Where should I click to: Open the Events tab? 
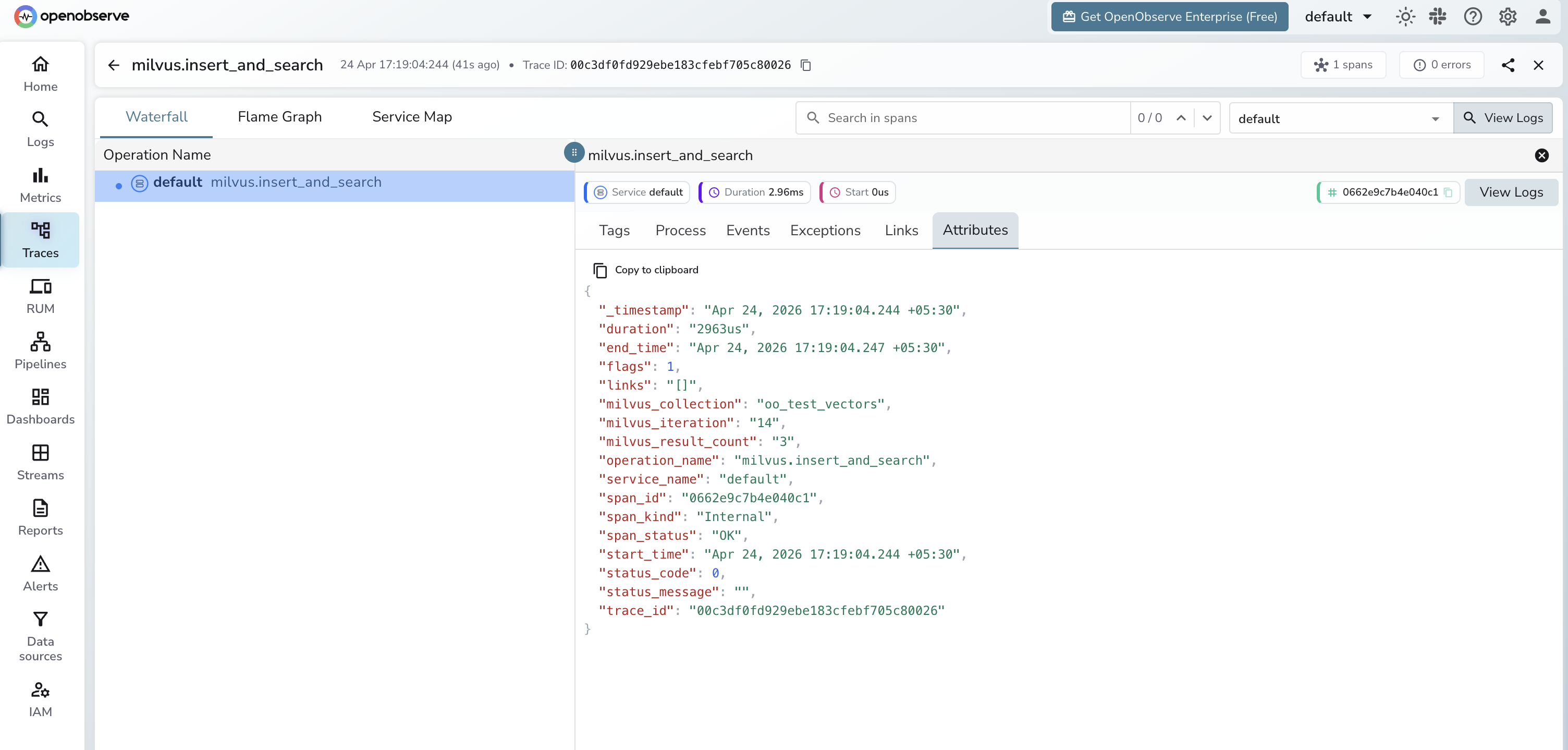point(748,231)
